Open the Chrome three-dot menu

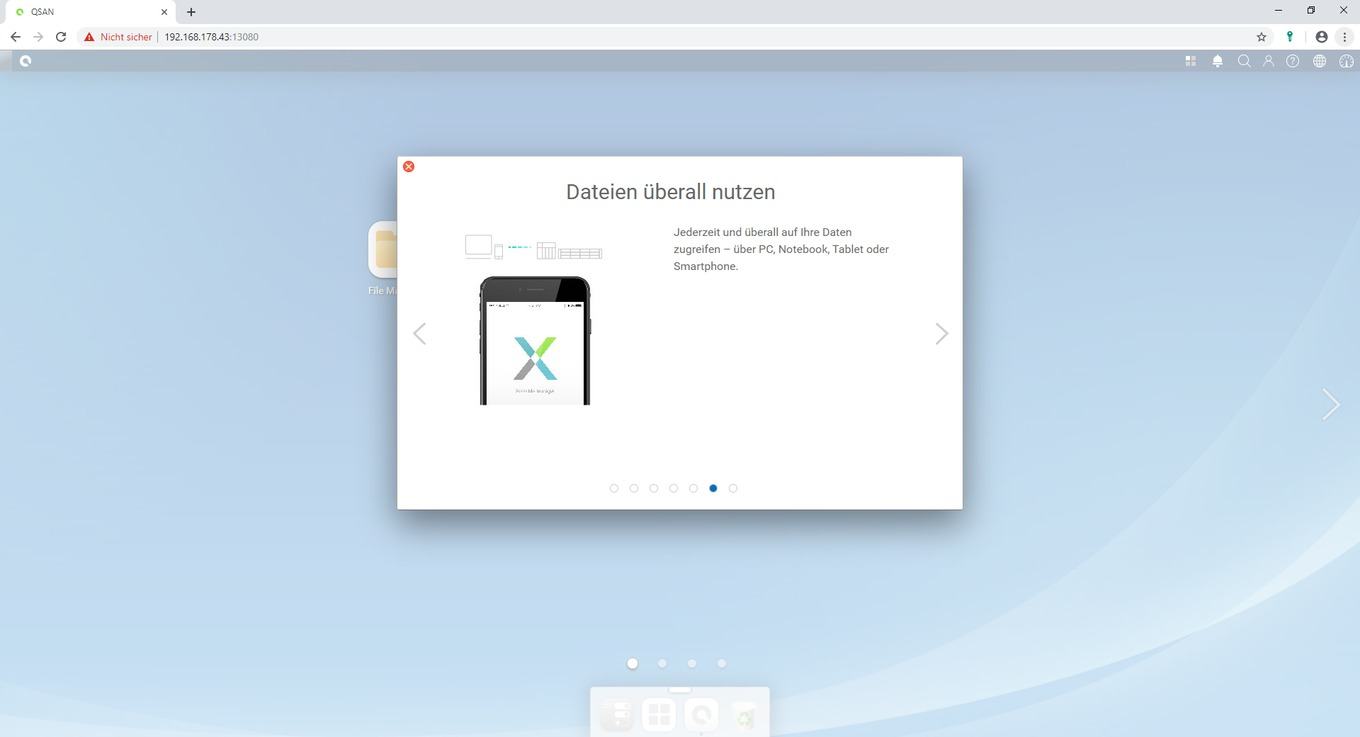[1345, 37]
